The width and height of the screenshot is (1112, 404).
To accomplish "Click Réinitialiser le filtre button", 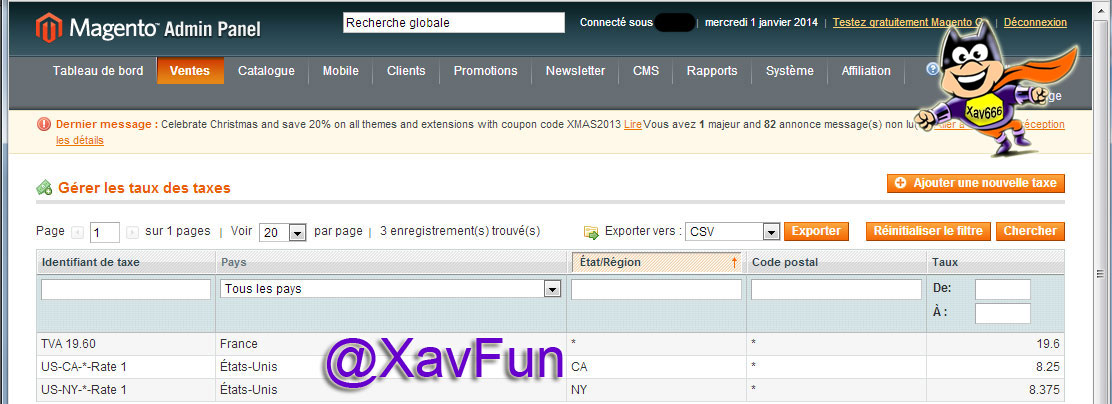I will 928,231.
